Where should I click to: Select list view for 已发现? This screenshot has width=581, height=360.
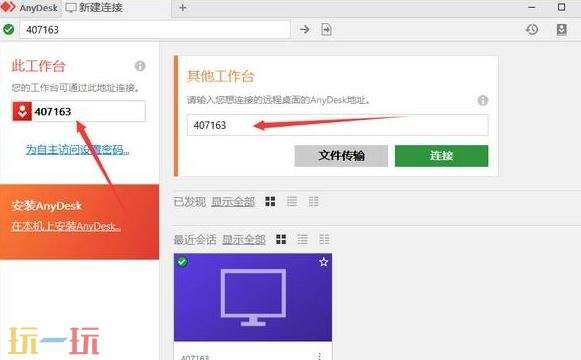point(292,201)
